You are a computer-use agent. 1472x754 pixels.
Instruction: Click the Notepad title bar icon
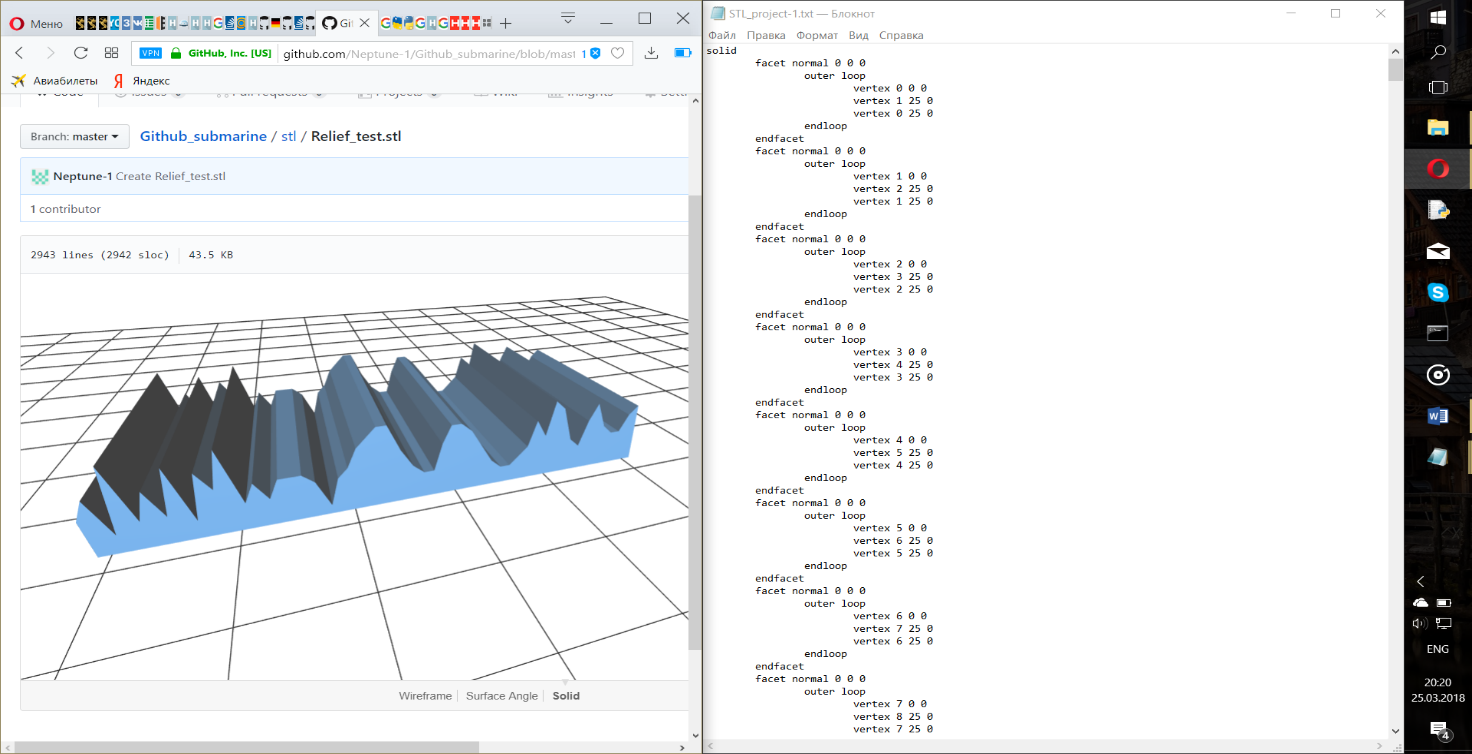coord(718,13)
